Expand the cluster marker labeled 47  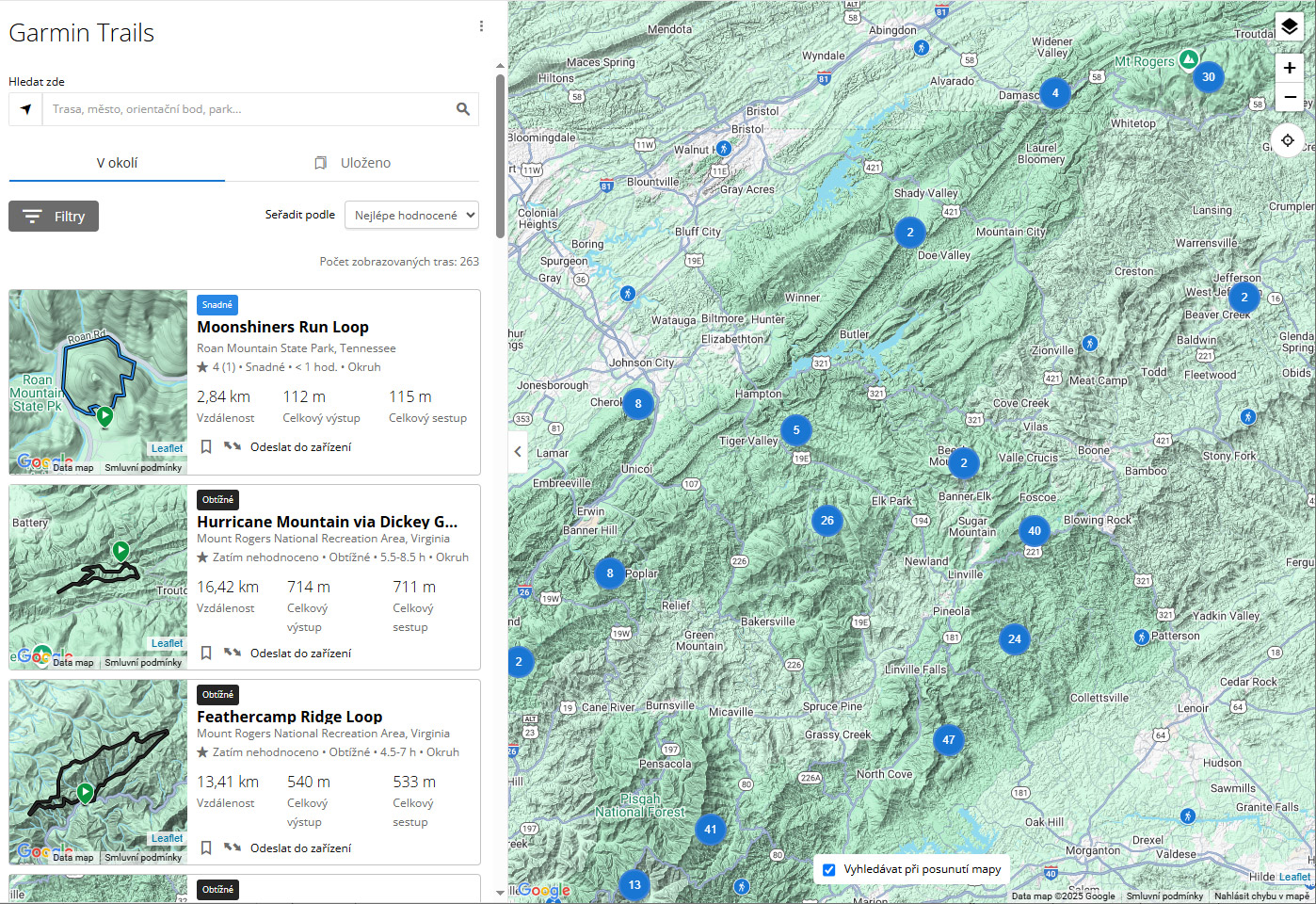(949, 739)
